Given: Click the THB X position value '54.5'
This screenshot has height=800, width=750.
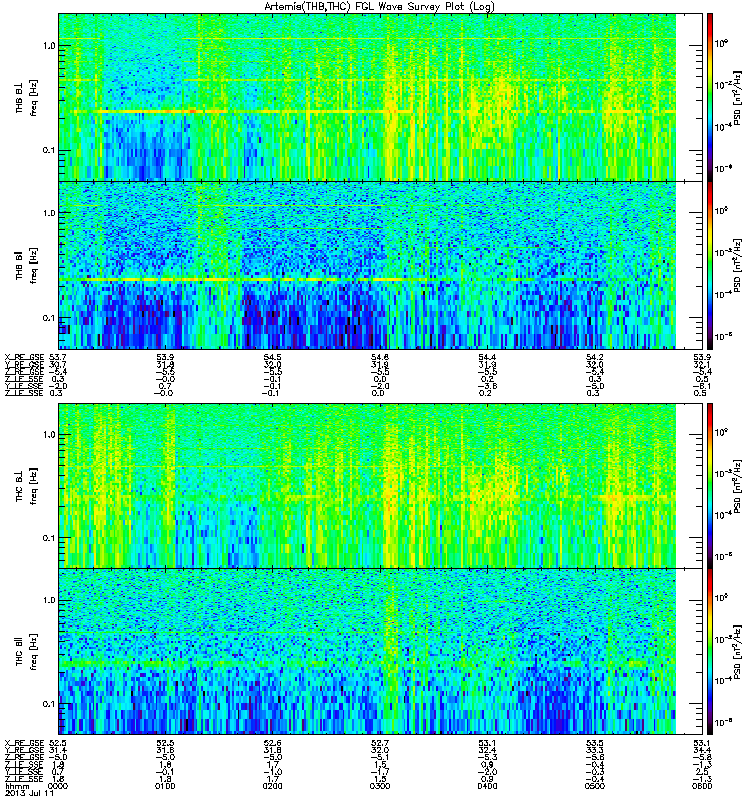Looking at the screenshot, I should [272, 357].
